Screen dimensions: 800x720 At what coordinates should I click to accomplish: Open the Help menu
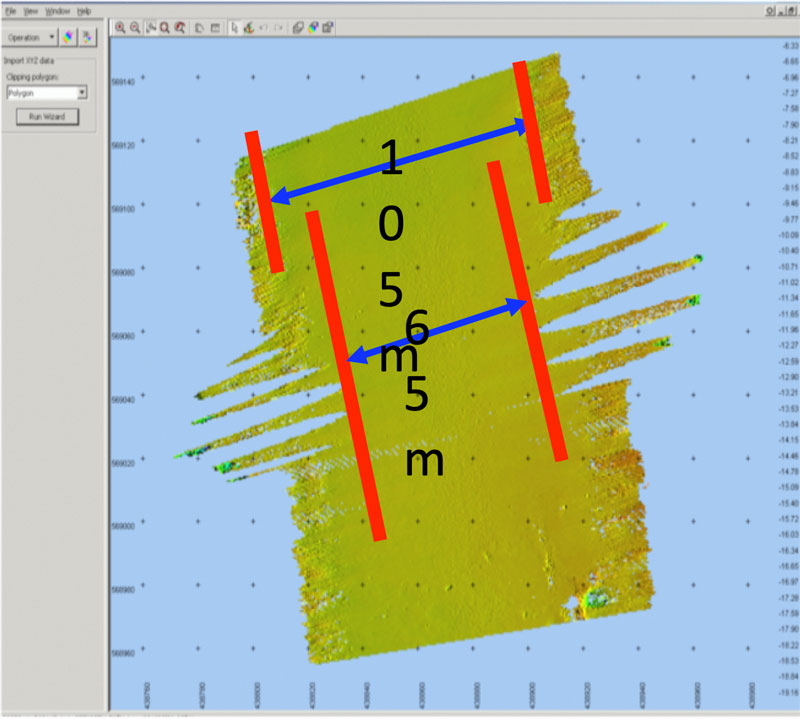click(84, 9)
